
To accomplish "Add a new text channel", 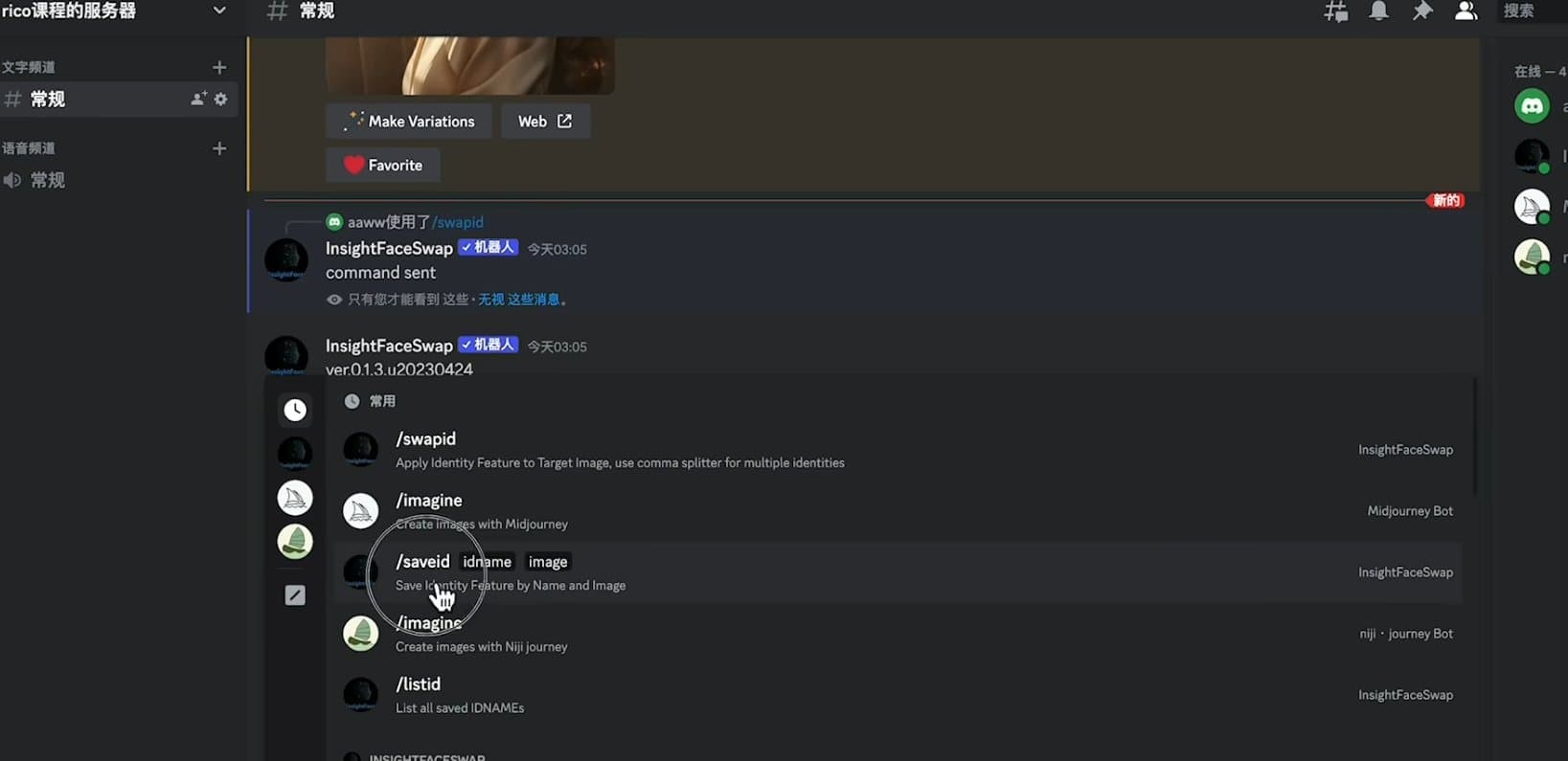I will pyautogui.click(x=219, y=67).
